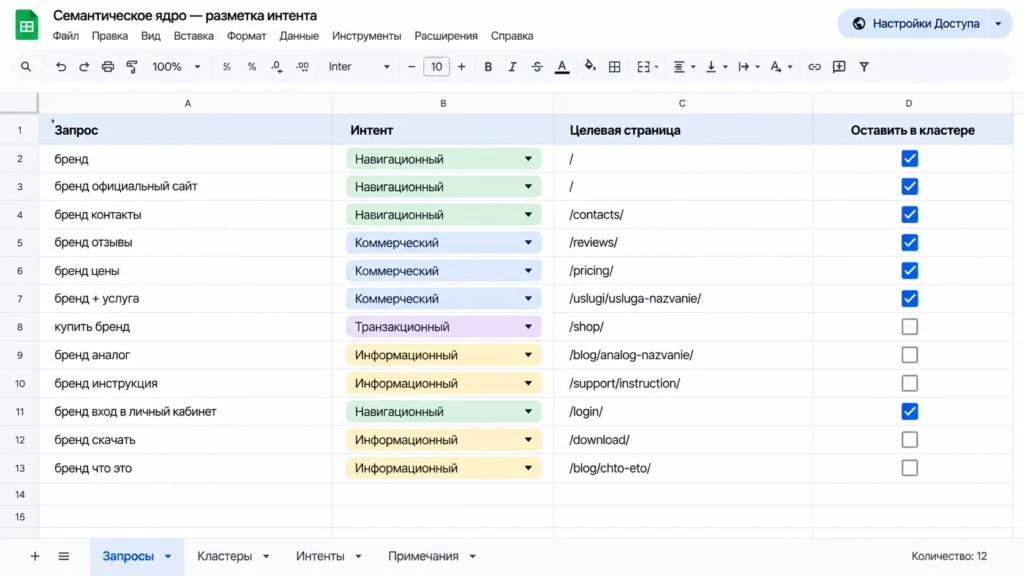Switch to the Интенты sheet tab
The image size is (1024, 576).
coord(320,556)
